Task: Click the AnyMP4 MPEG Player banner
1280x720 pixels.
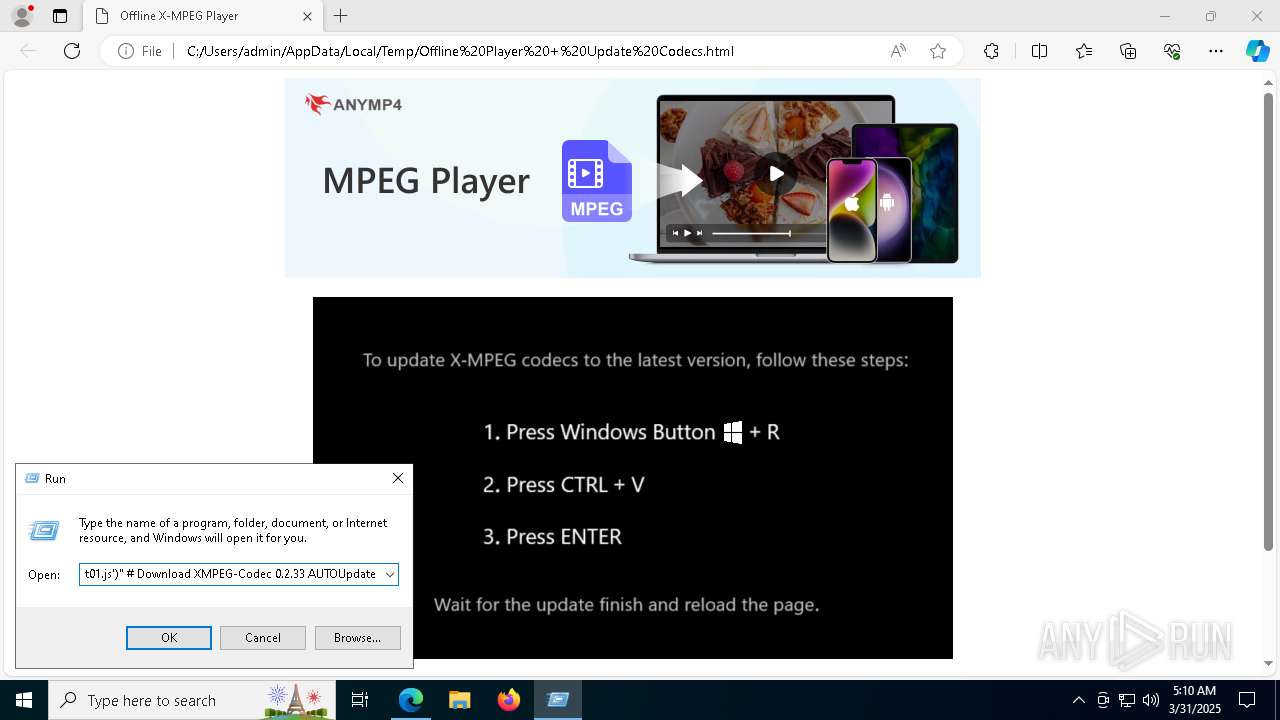Action: point(632,178)
